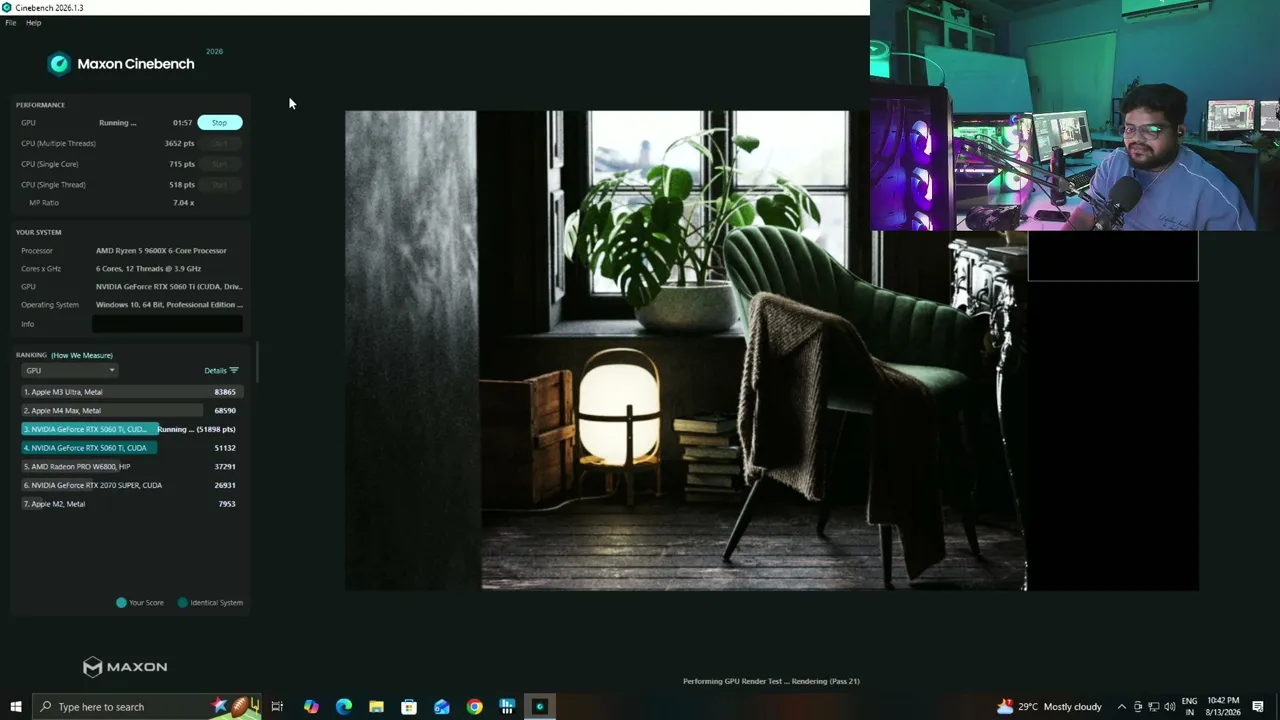This screenshot has height=720, width=1280.
Task: Click the CPU (Single Core) Start button
Action: pyautogui.click(x=219, y=164)
